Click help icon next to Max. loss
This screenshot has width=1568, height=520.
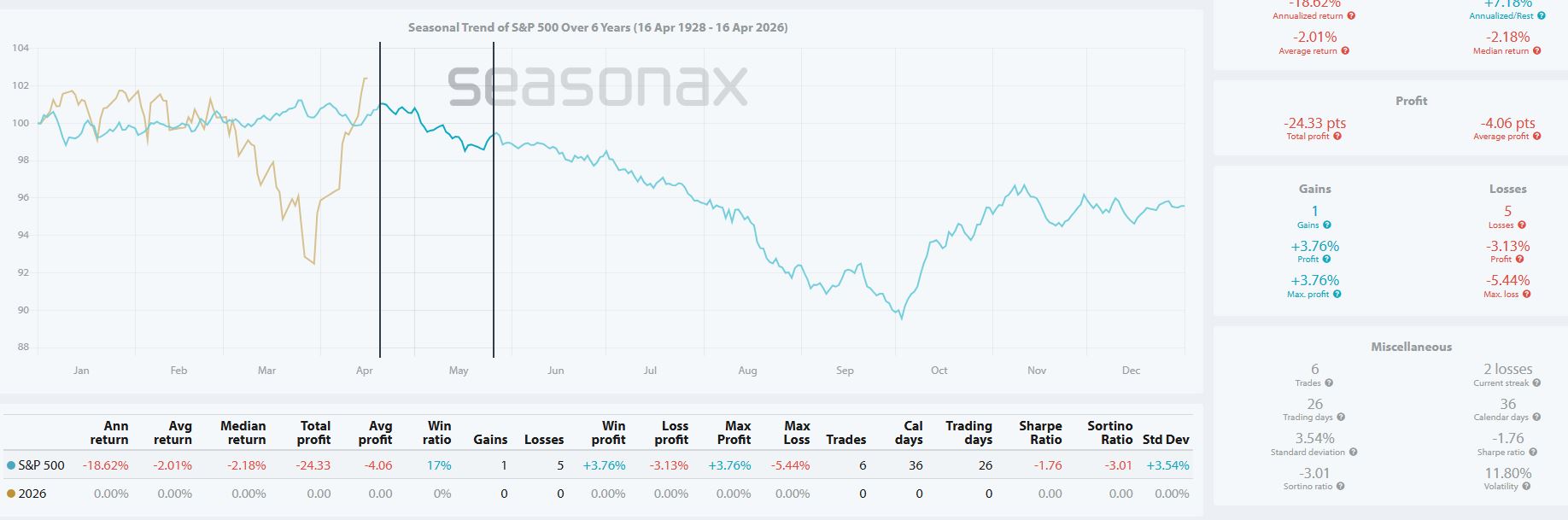(1526, 295)
